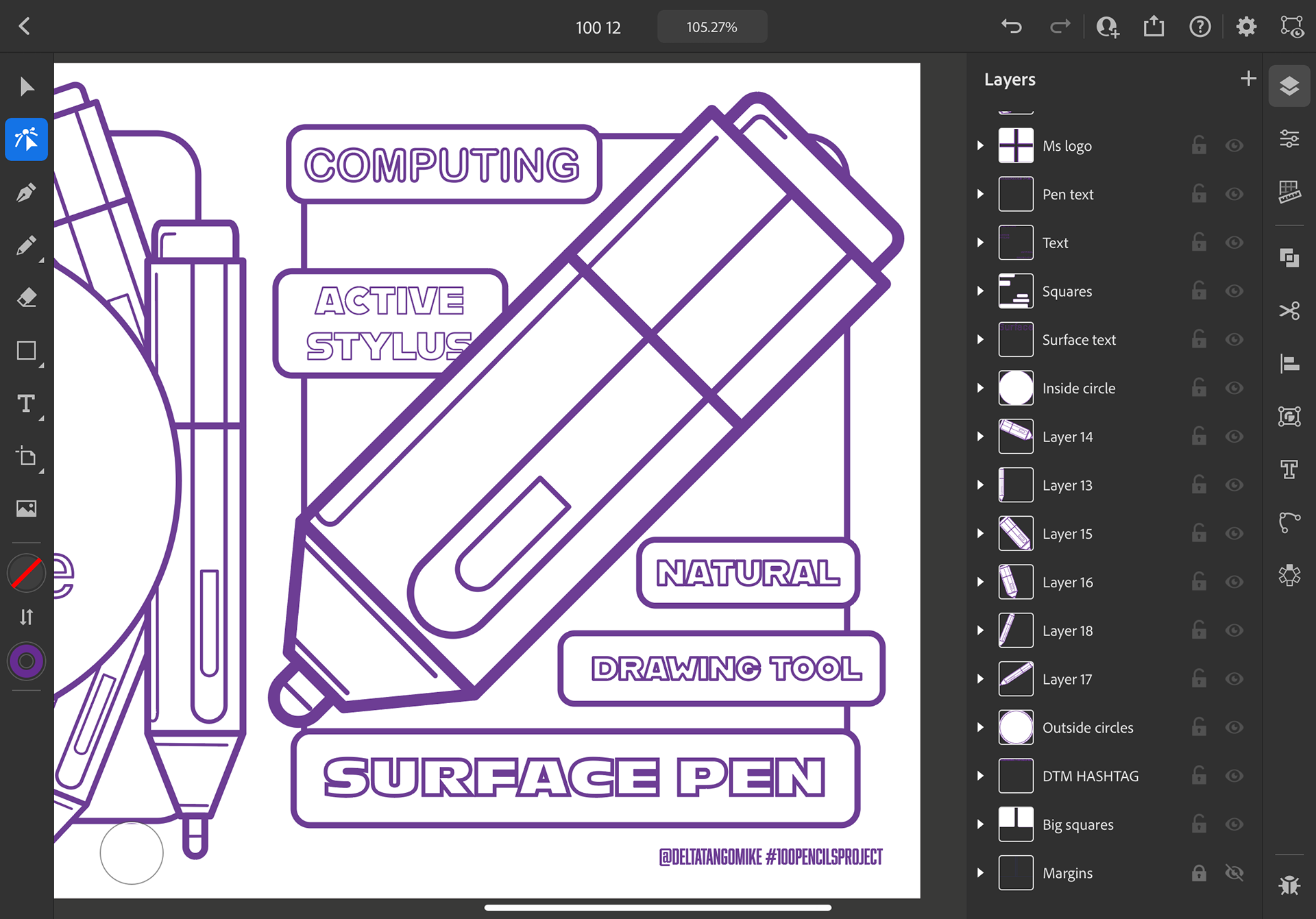Swap fill and stroke colors

click(26, 617)
